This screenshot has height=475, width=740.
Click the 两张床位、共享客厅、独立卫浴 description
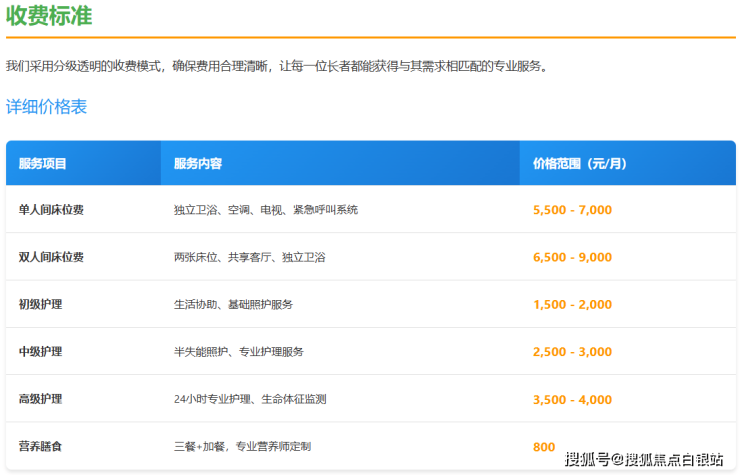coord(249,257)
